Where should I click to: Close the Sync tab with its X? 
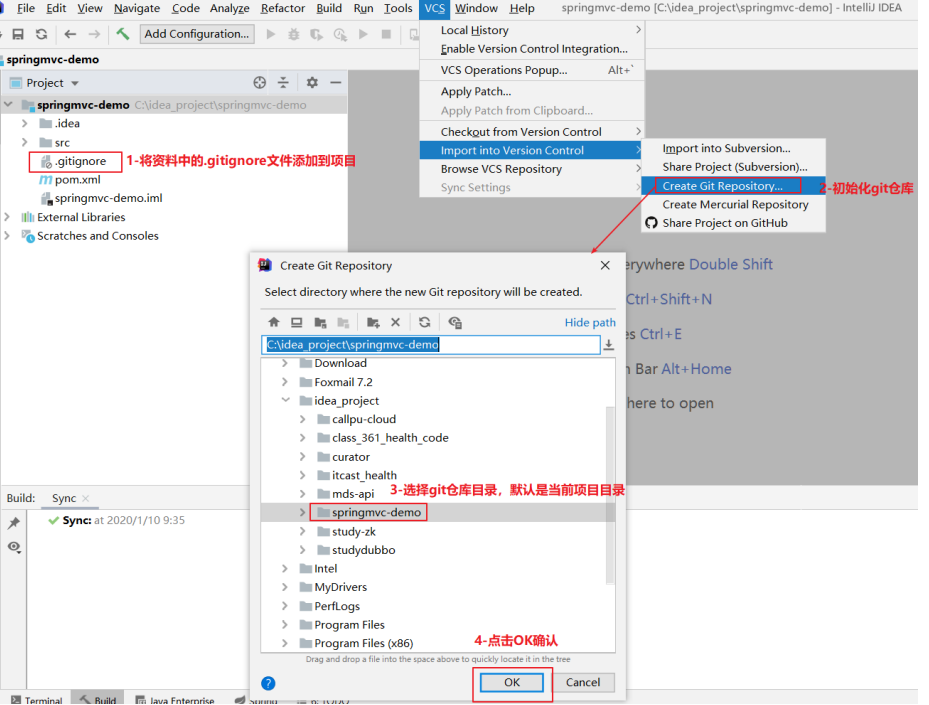coord(86,499)
